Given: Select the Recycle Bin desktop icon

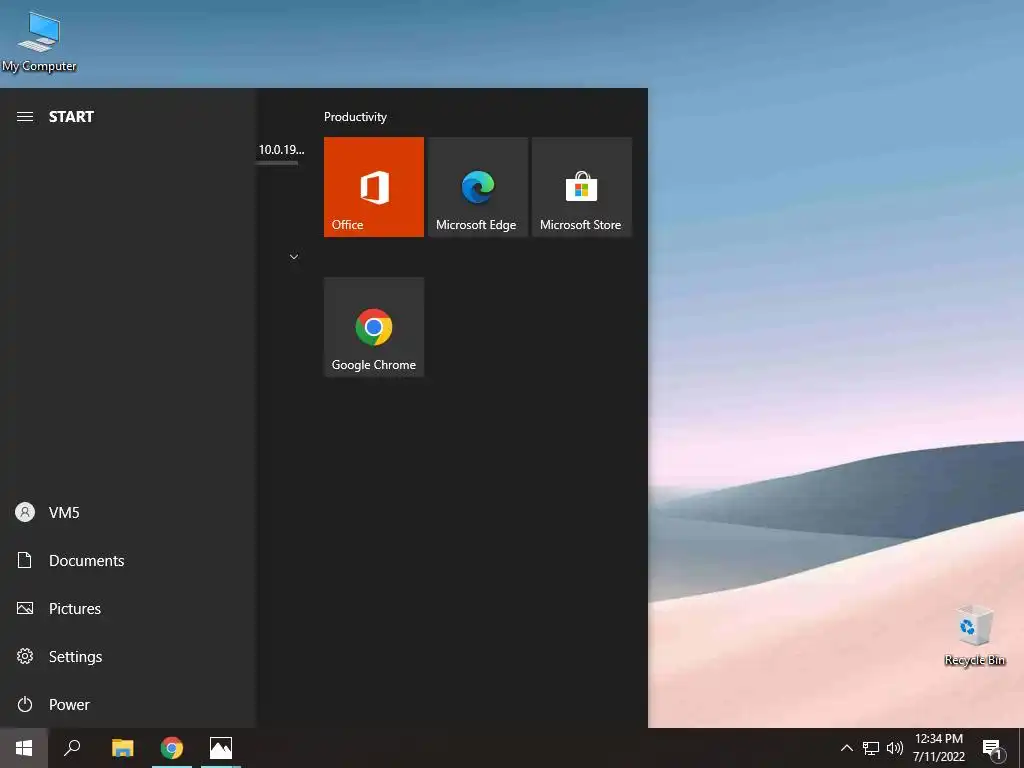Looking at the screenshot, I should pos(974,635).
